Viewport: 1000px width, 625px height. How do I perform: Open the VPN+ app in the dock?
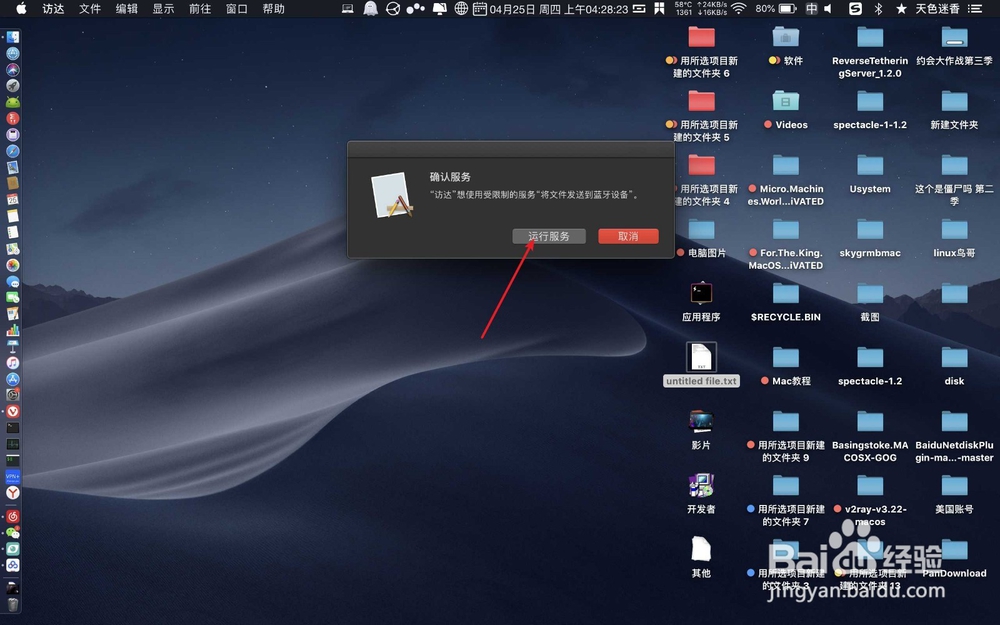pos(13,476)
